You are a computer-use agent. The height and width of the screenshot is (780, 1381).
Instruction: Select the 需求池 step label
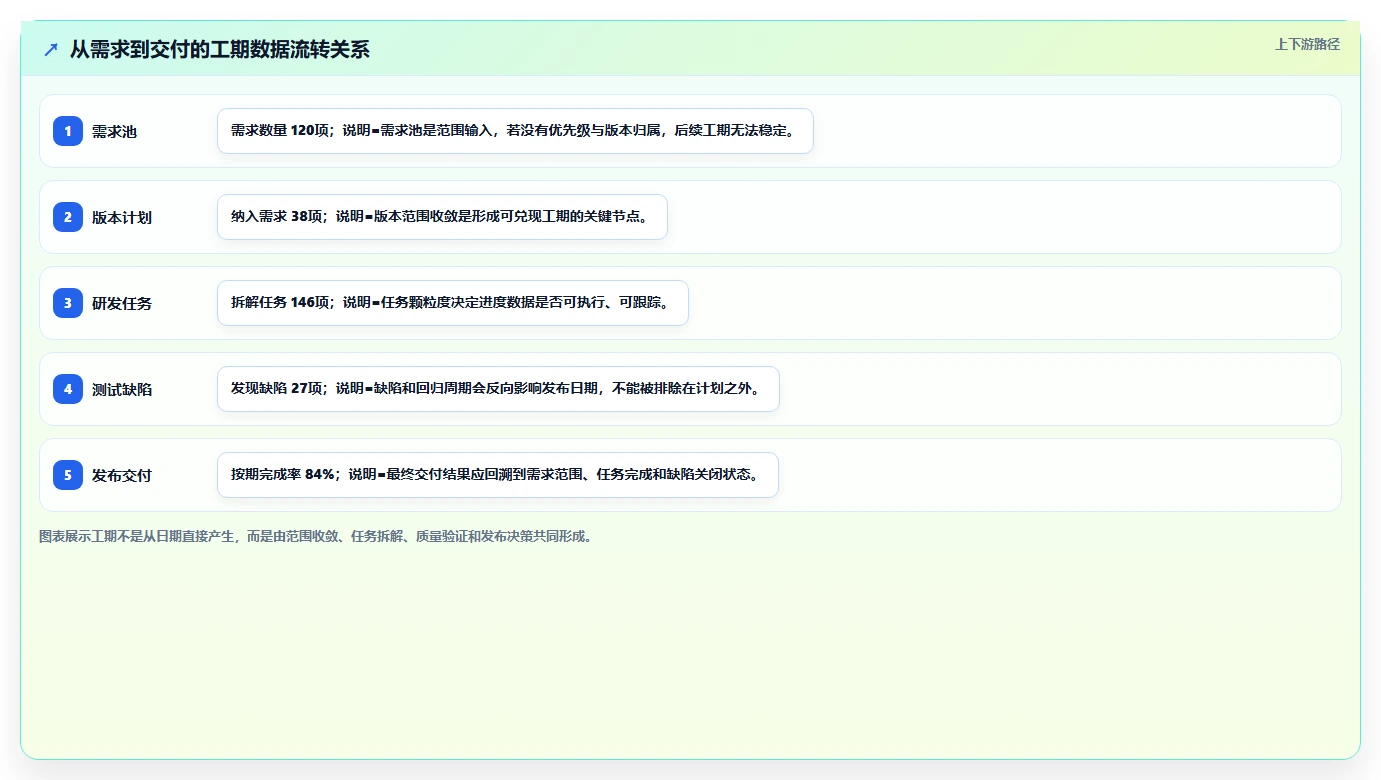pos(114,131)
